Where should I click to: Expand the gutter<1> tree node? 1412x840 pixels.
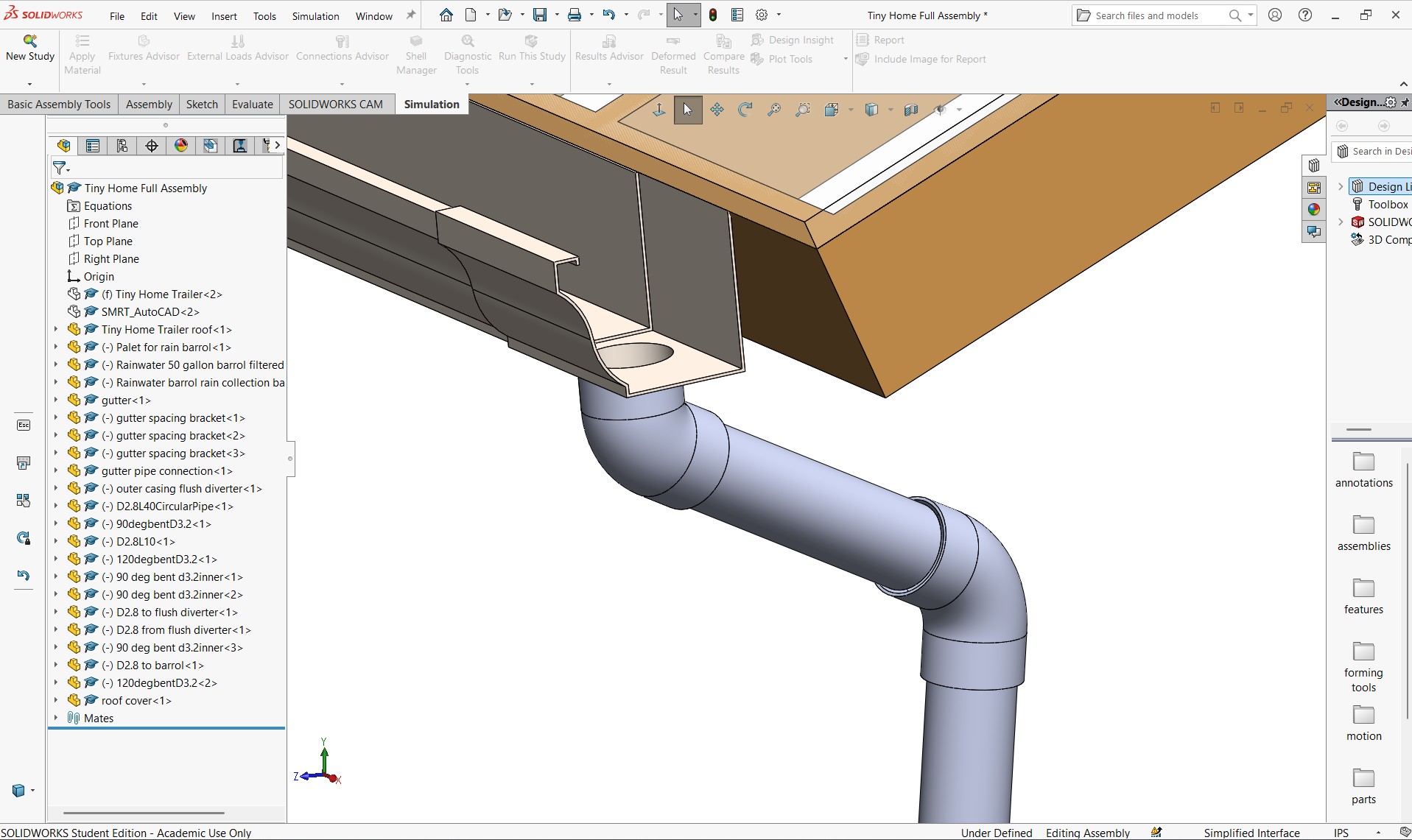click(56, 400)
